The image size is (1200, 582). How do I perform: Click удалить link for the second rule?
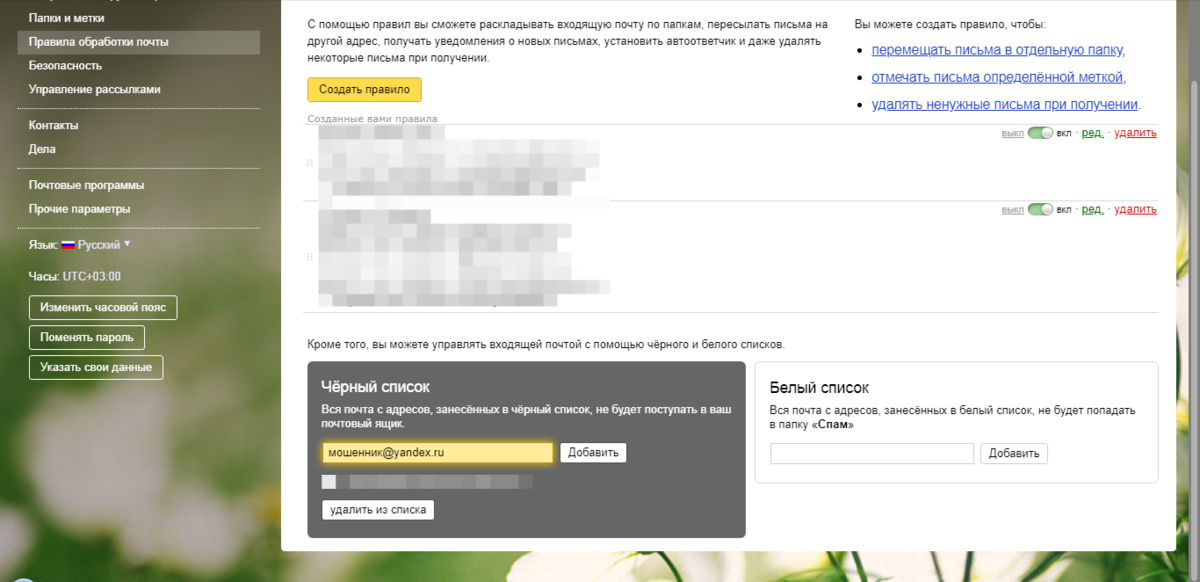point(1135,210)
